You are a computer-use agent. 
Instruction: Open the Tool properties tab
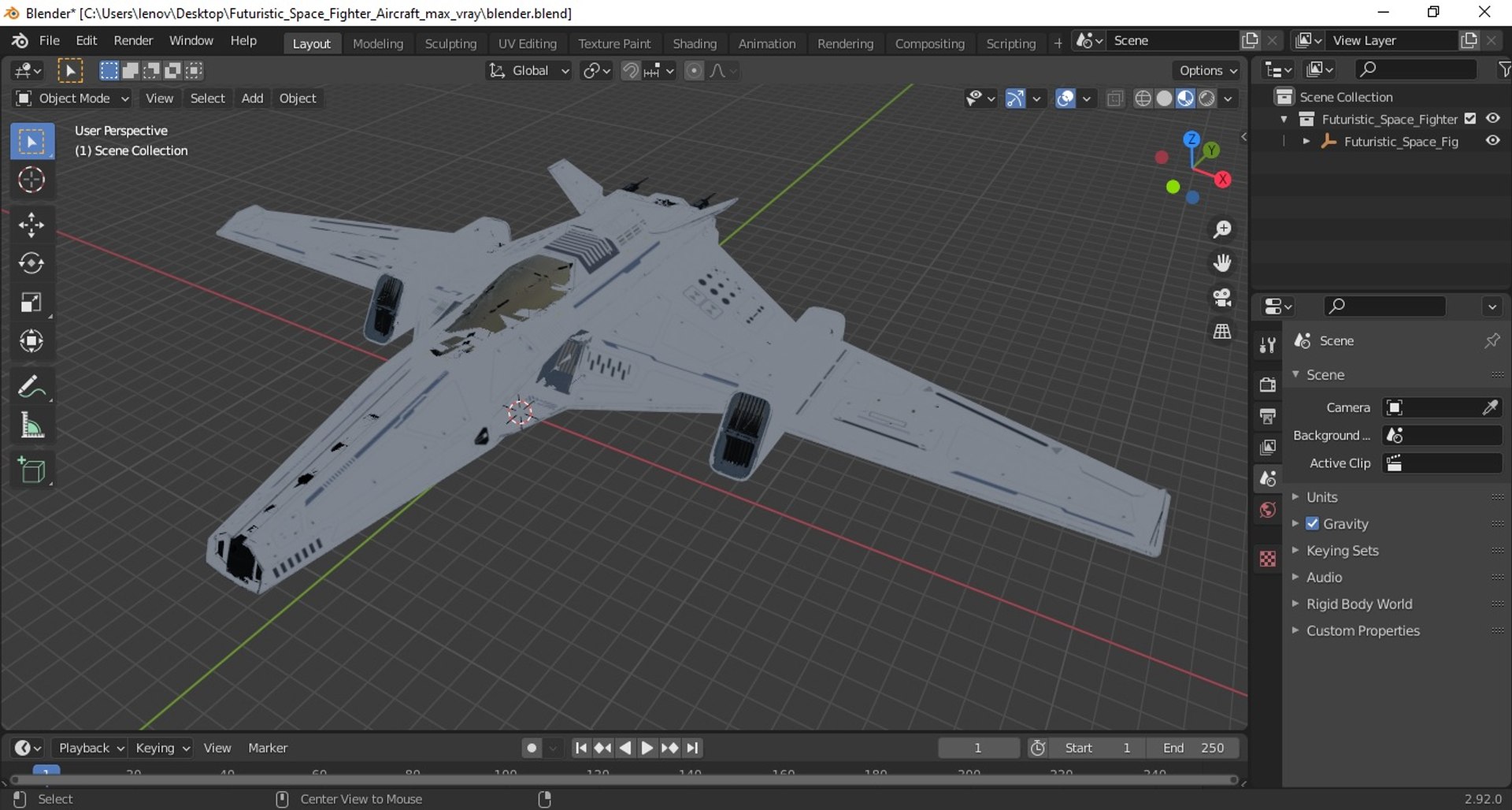1268,345
